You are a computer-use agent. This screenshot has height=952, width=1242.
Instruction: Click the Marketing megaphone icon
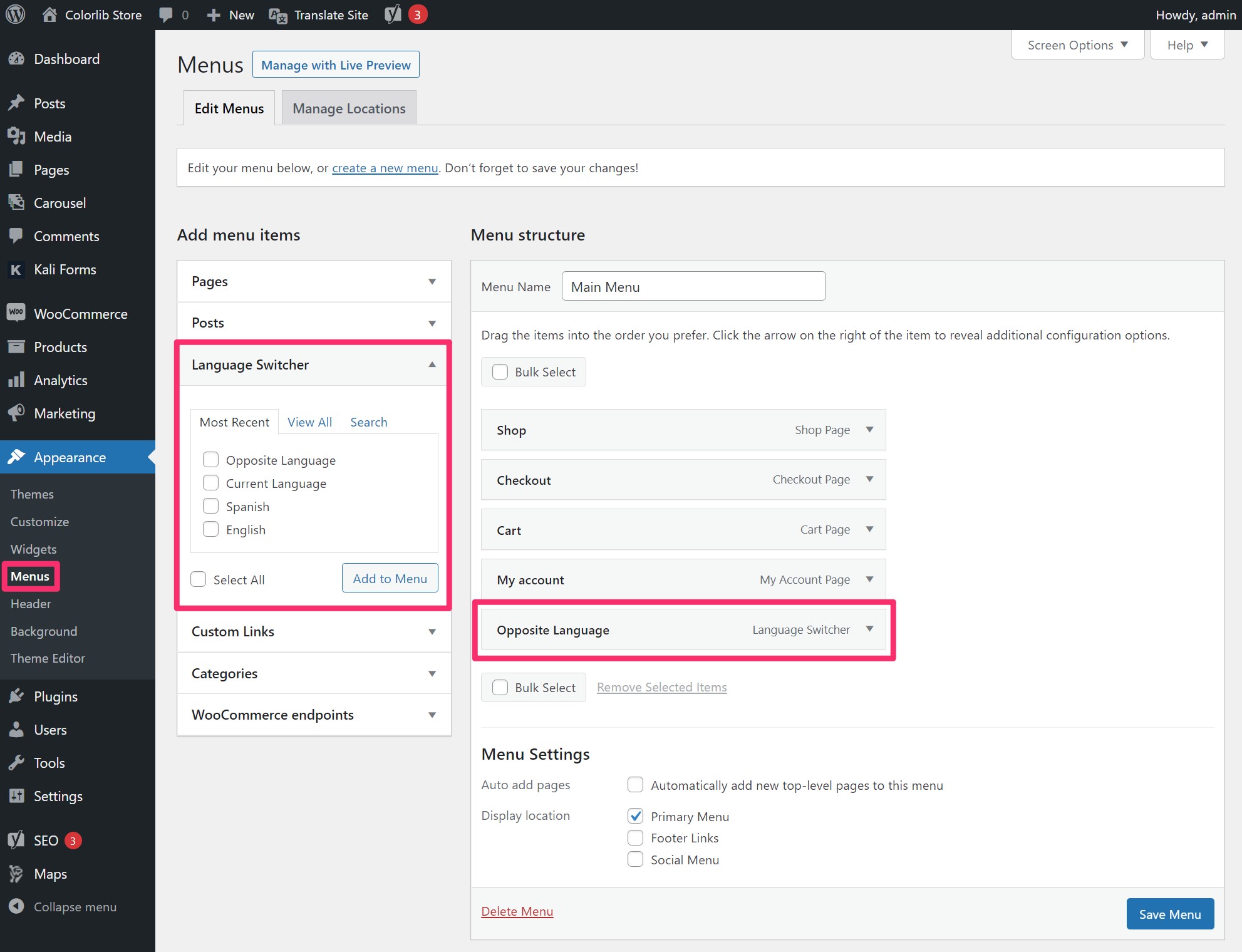pos(16,413)
